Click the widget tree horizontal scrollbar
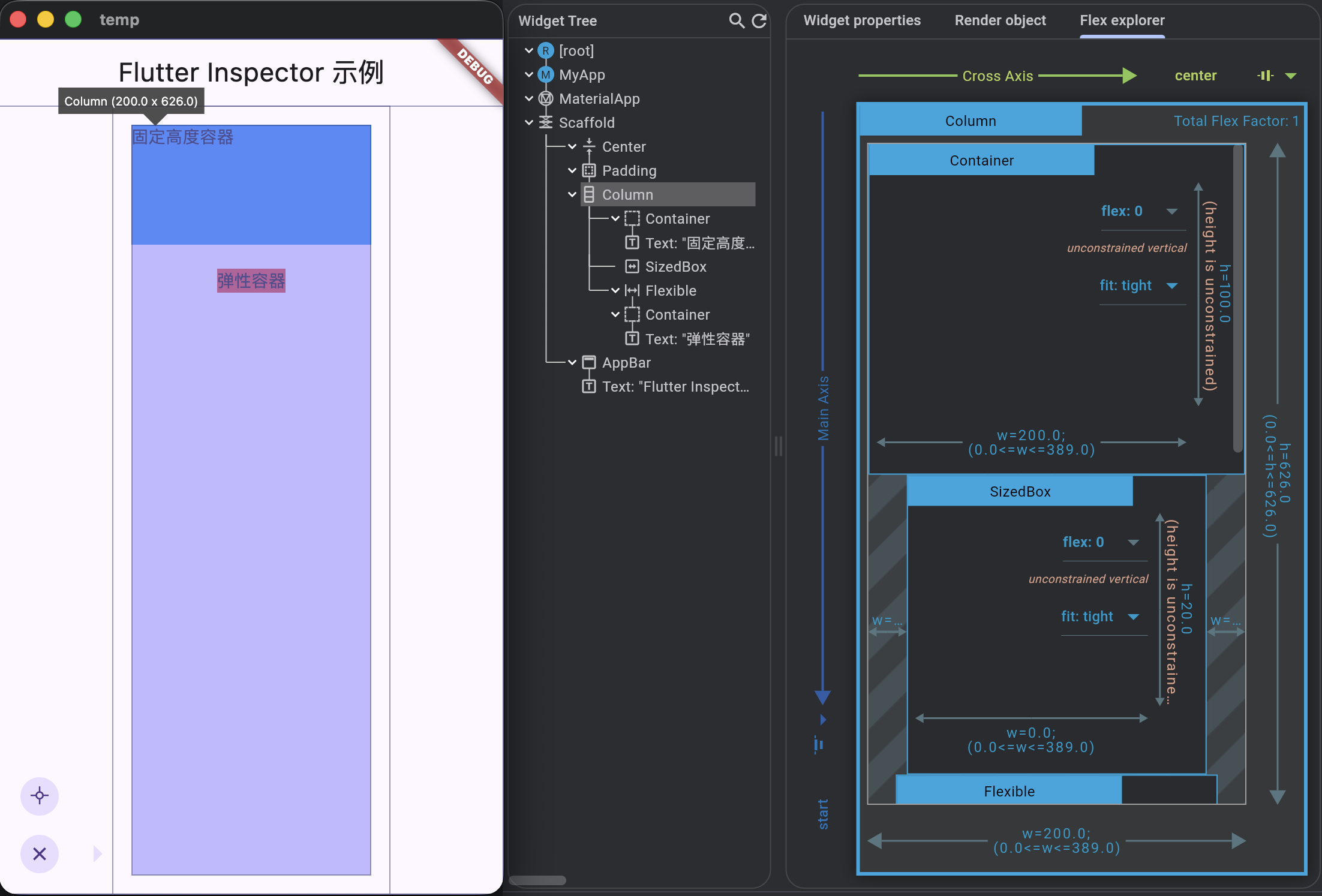Screen dimensions: 1322x896 (537, 880)
